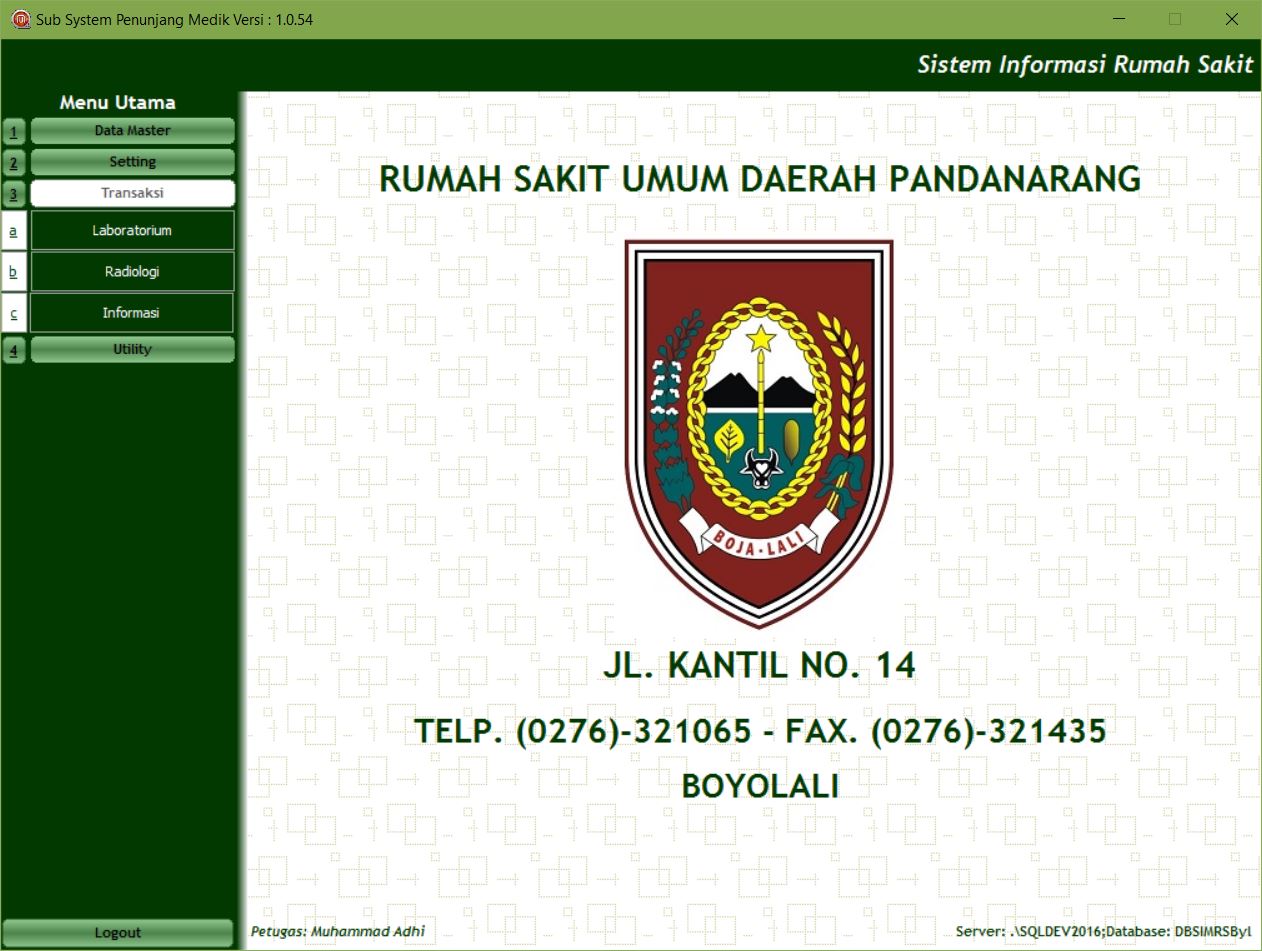This screenshot has height=951, width=1262.
Task: Click the TELP and FAX number line
Action: click(x=761, y=731)
